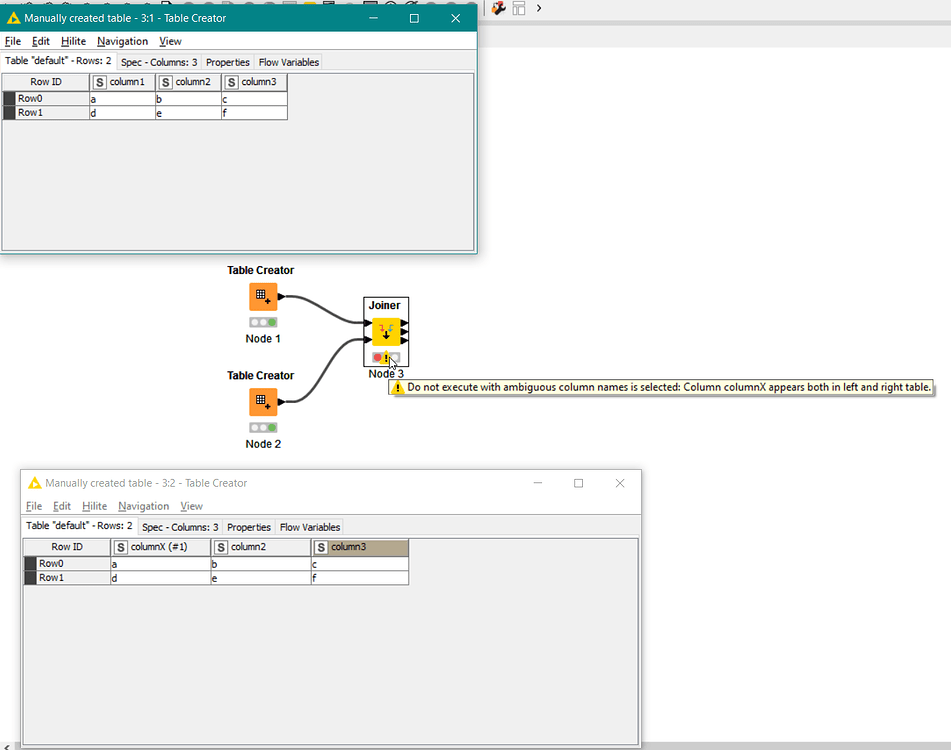Click column1 header in the 3:1 table
This screenshot has height=750, width=951.
(123, 82)
